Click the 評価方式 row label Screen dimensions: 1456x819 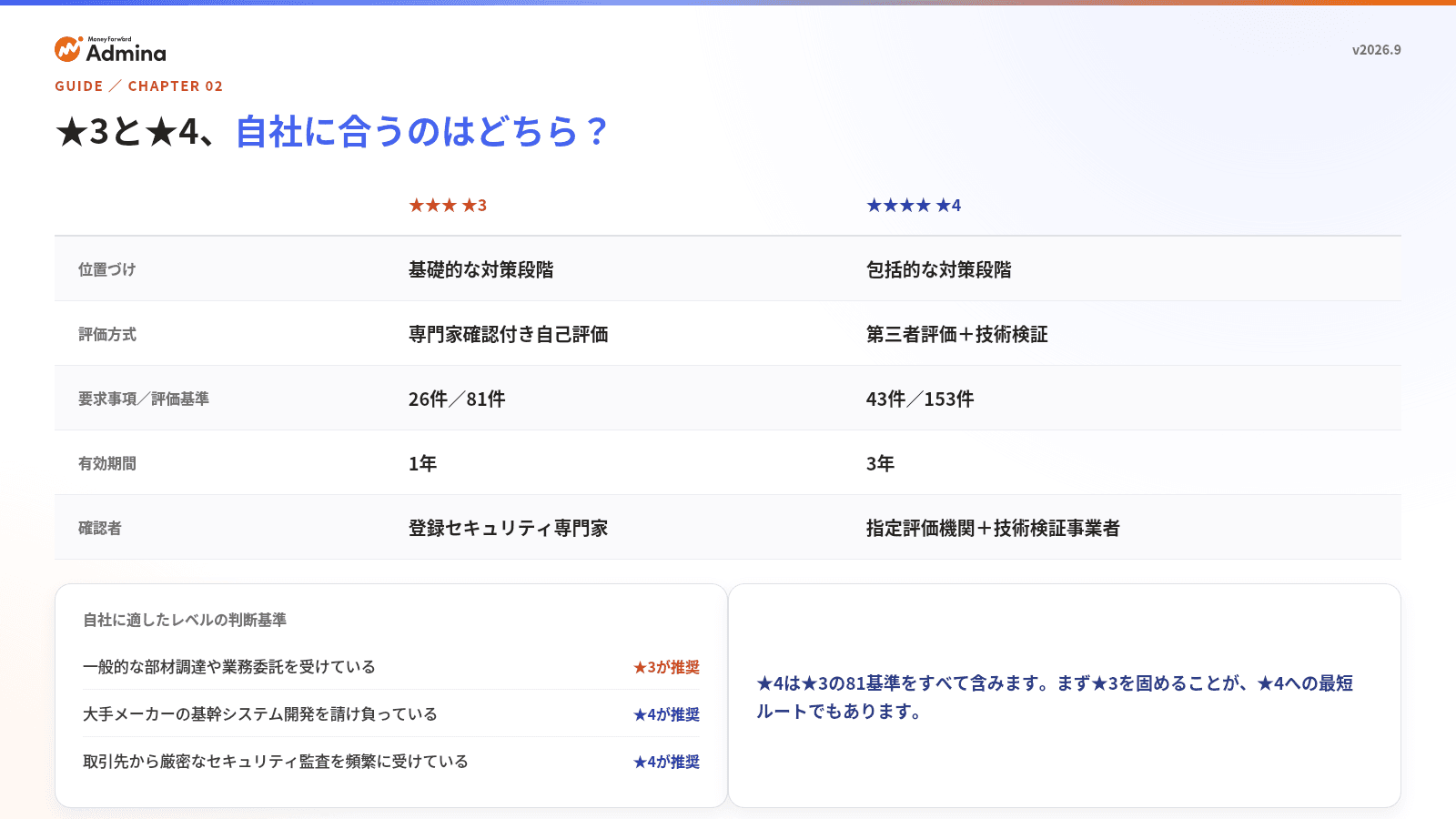tap(106, 334)
